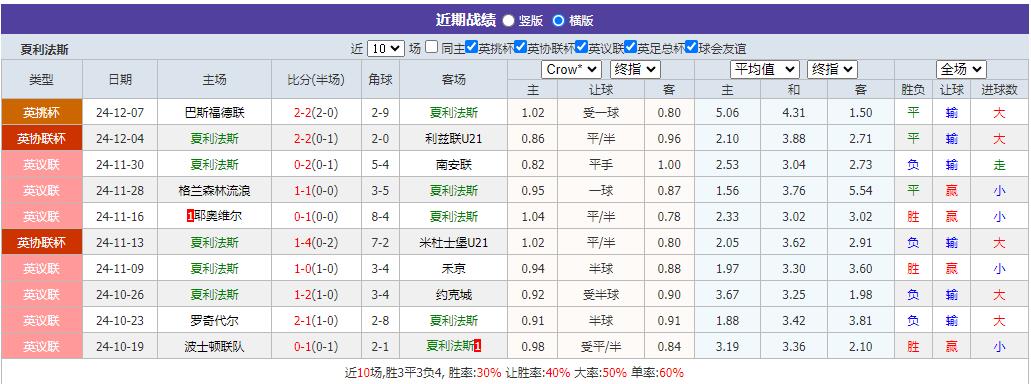
Task: Uncheck the 英挑杯 checkbox
Action: [471, 47]
